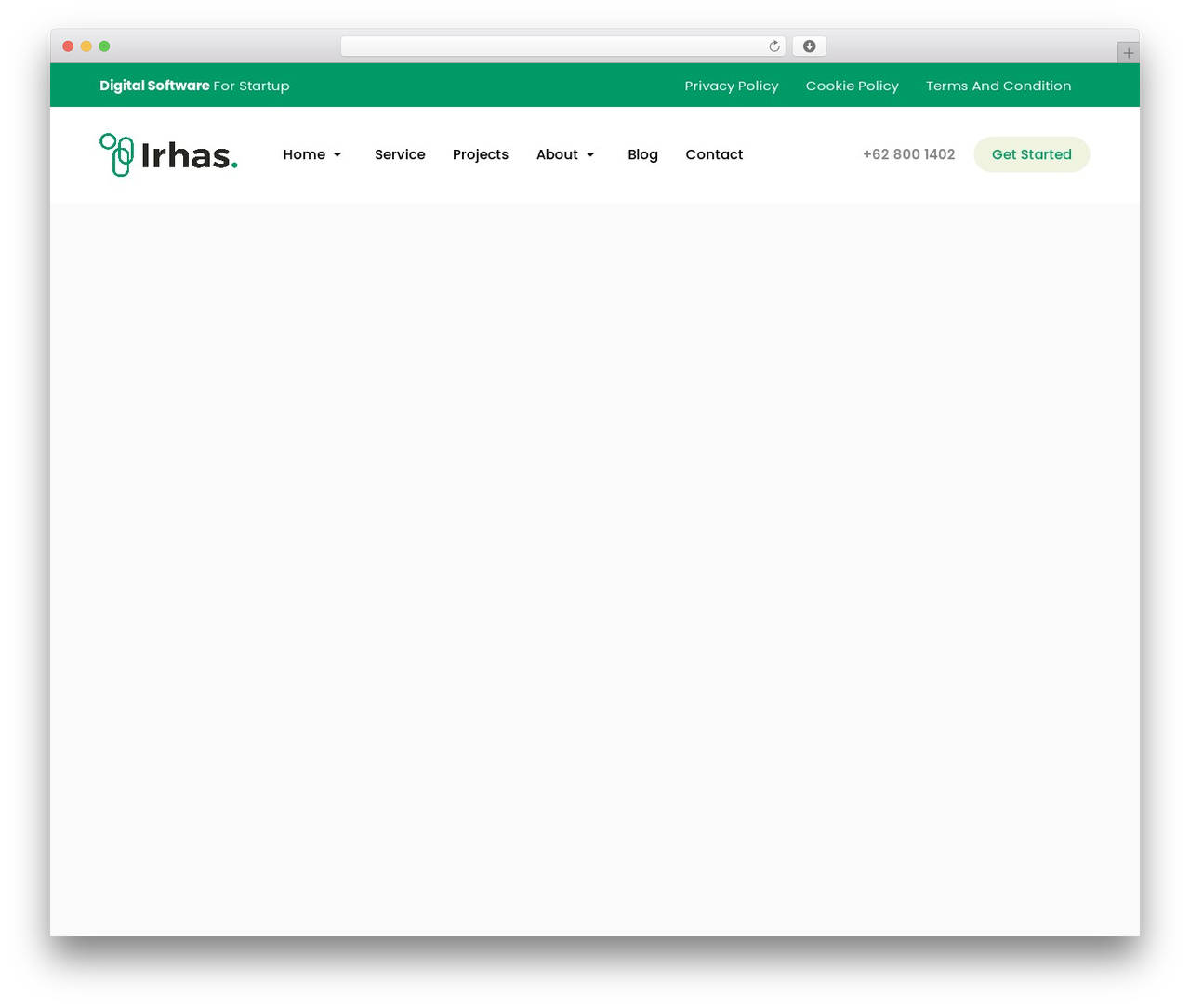
Task: Go to the Projects page
Action: click(481, 154)
